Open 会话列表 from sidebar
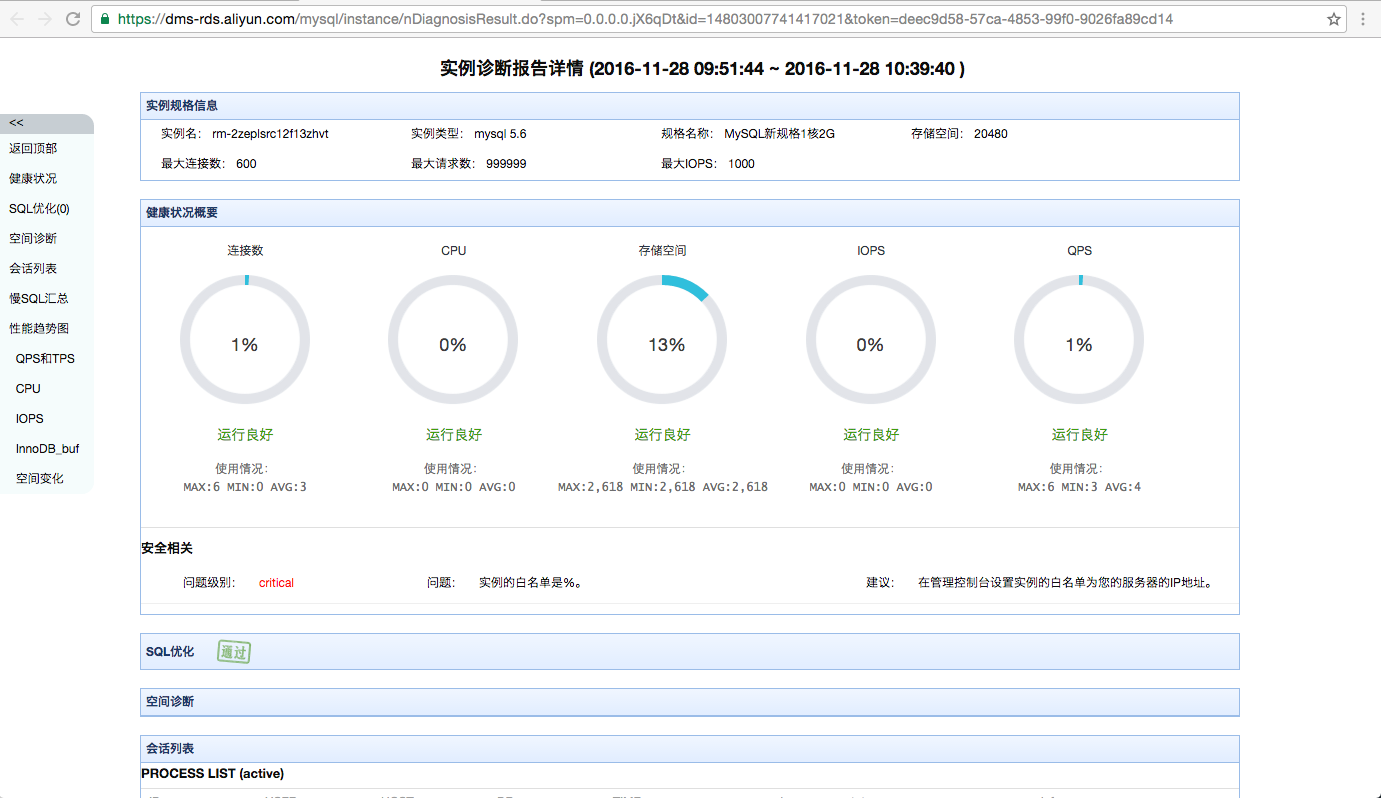 [33, 268]
